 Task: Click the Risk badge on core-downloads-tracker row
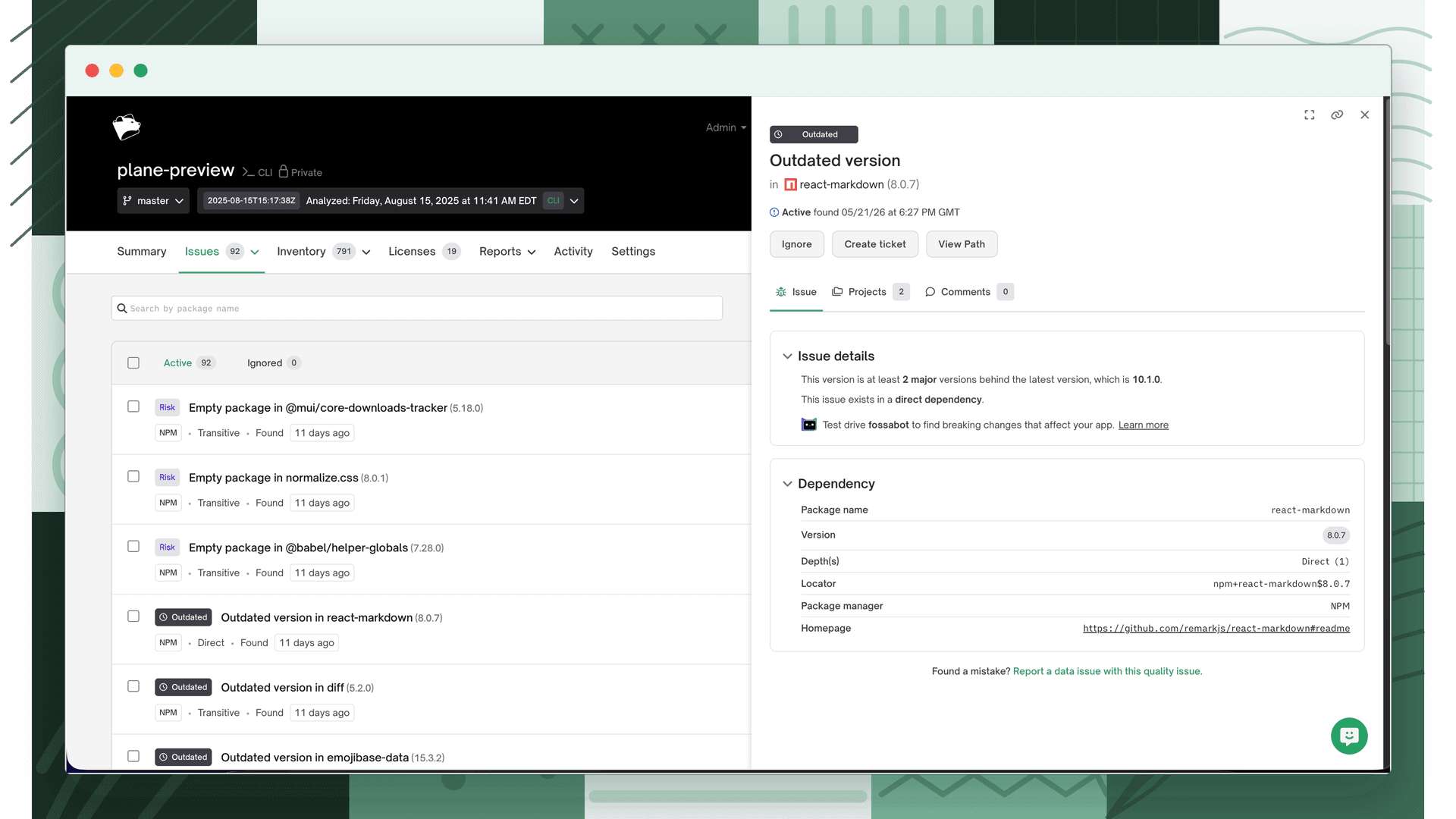[x=167, y=407]
